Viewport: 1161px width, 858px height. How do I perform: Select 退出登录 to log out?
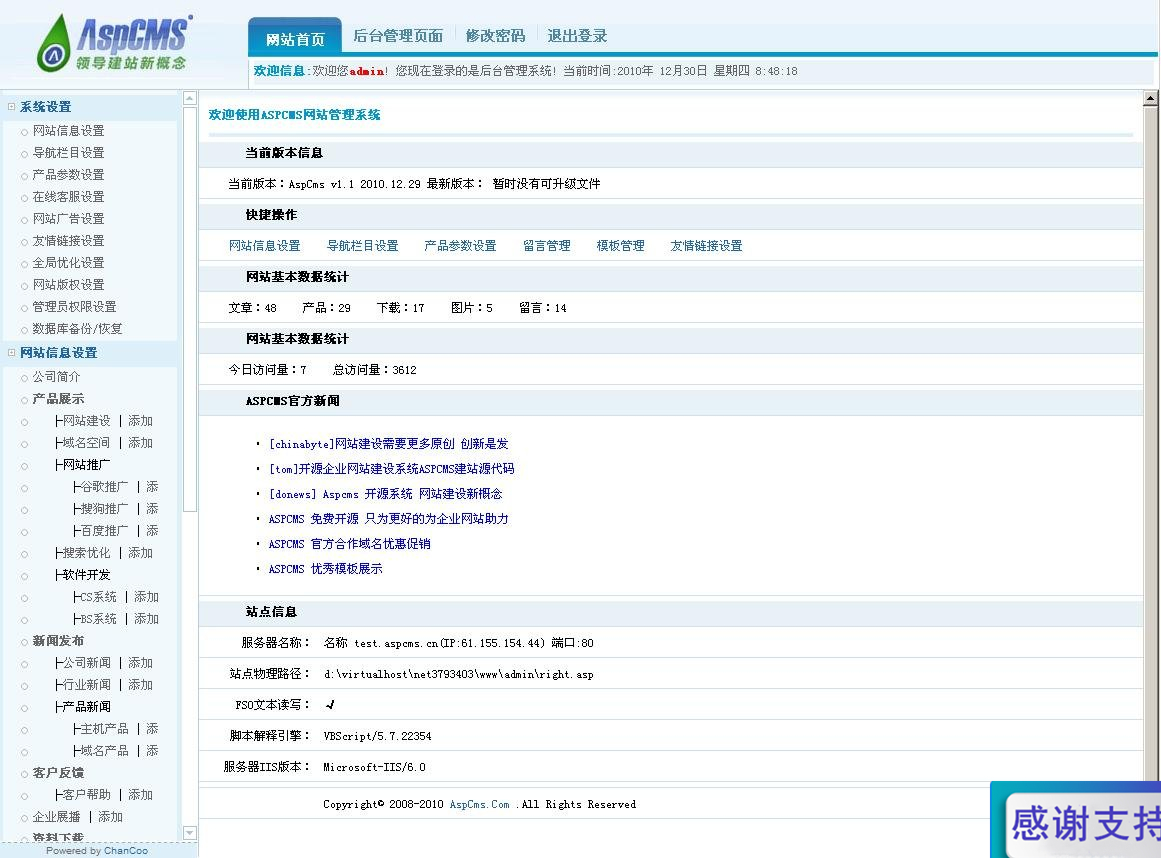click(x=577, y=36)
